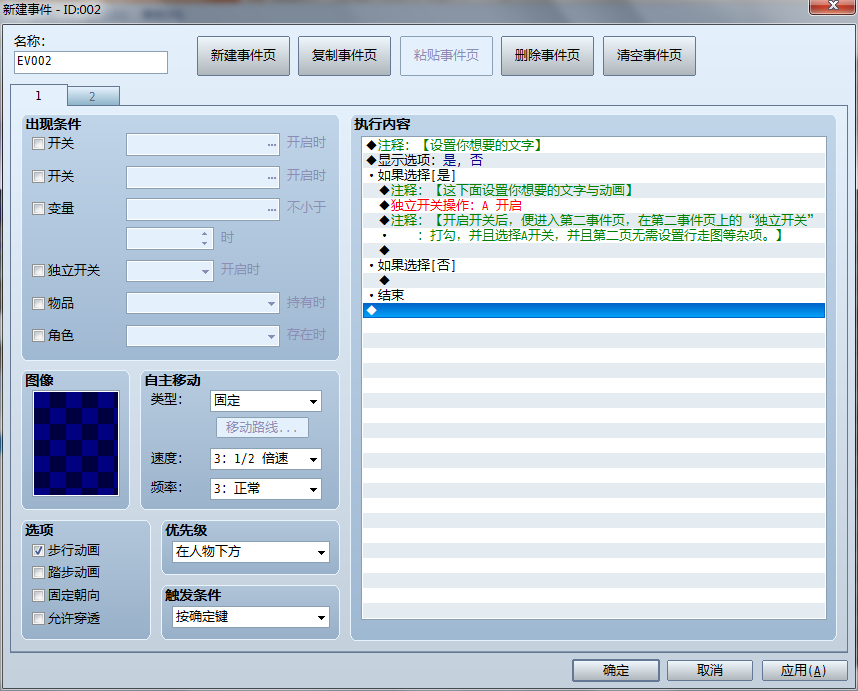
Task: Check the 固定朝向 option
Action: (x=38, y=595)
